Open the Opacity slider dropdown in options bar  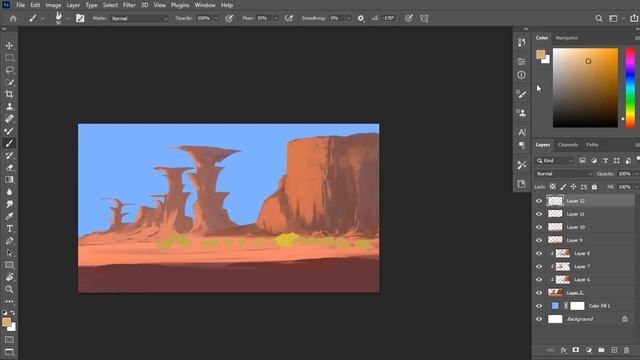[x=216, y=18]
